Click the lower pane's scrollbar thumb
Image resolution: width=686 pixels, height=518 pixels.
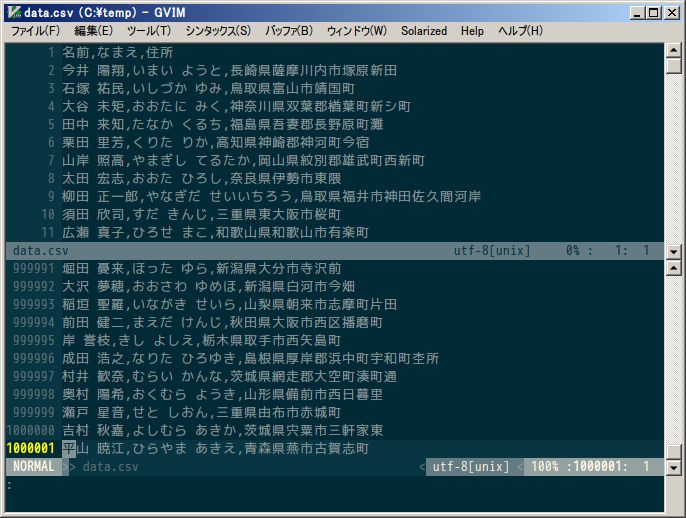coord(674,451)
